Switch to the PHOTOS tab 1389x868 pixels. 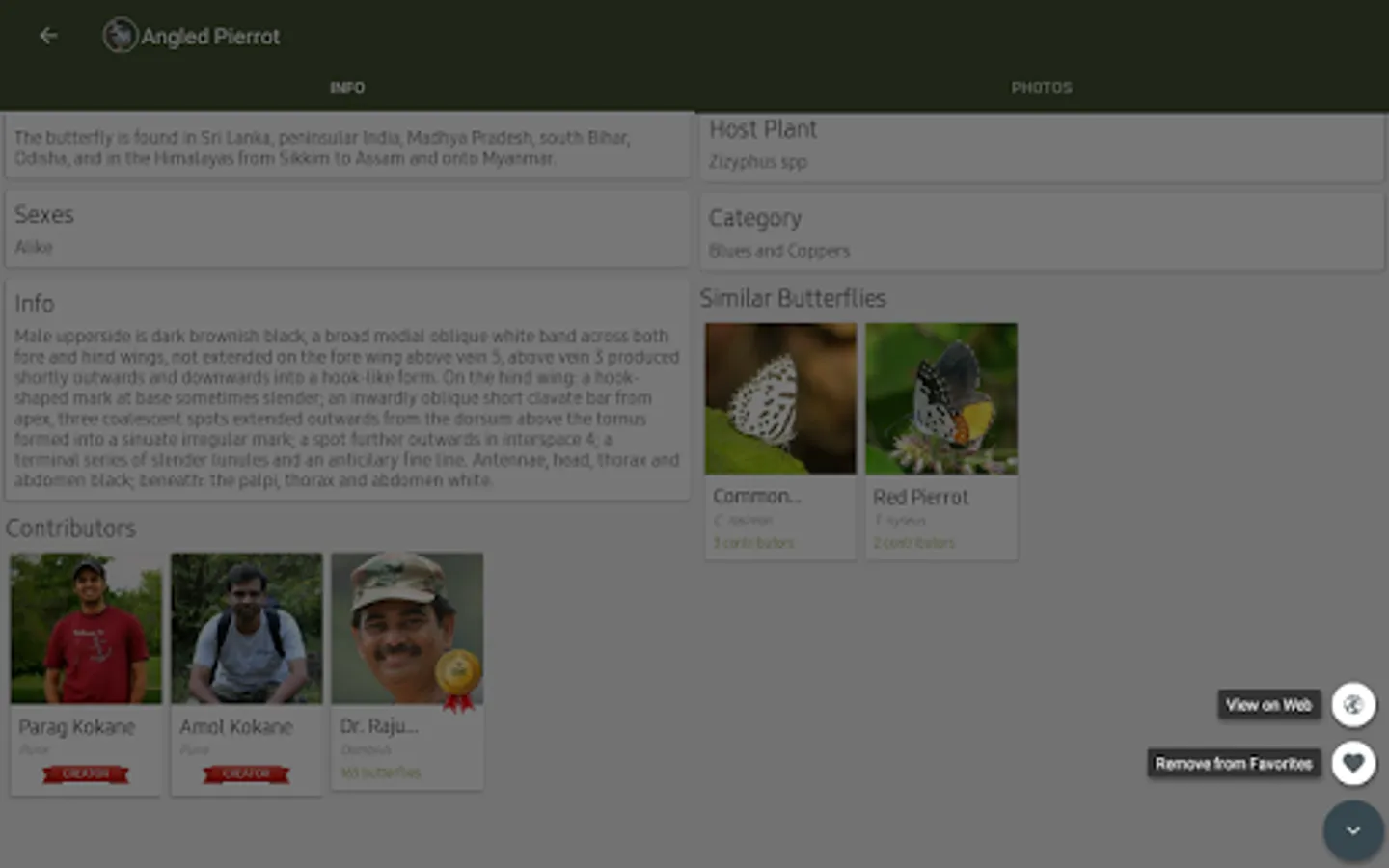(x=1042, y=88)
